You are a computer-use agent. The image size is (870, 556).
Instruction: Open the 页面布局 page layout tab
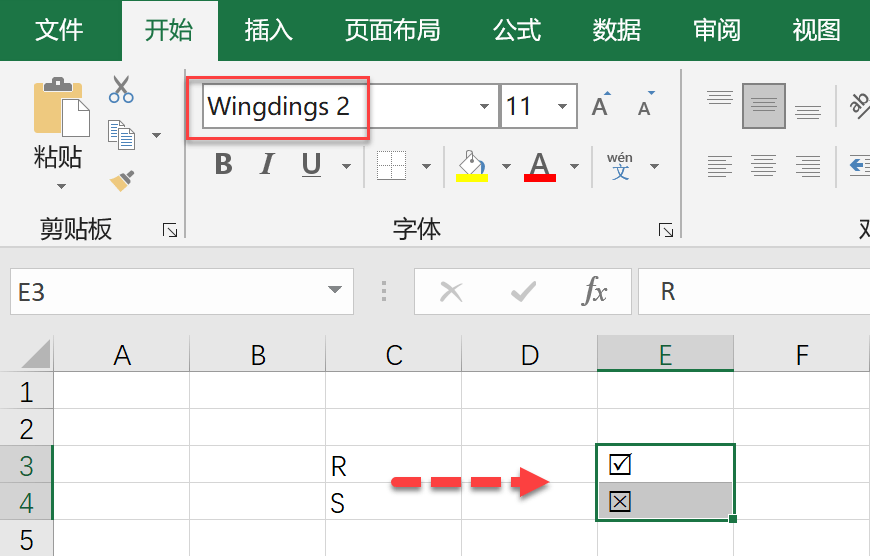click(x=392, y=30)
